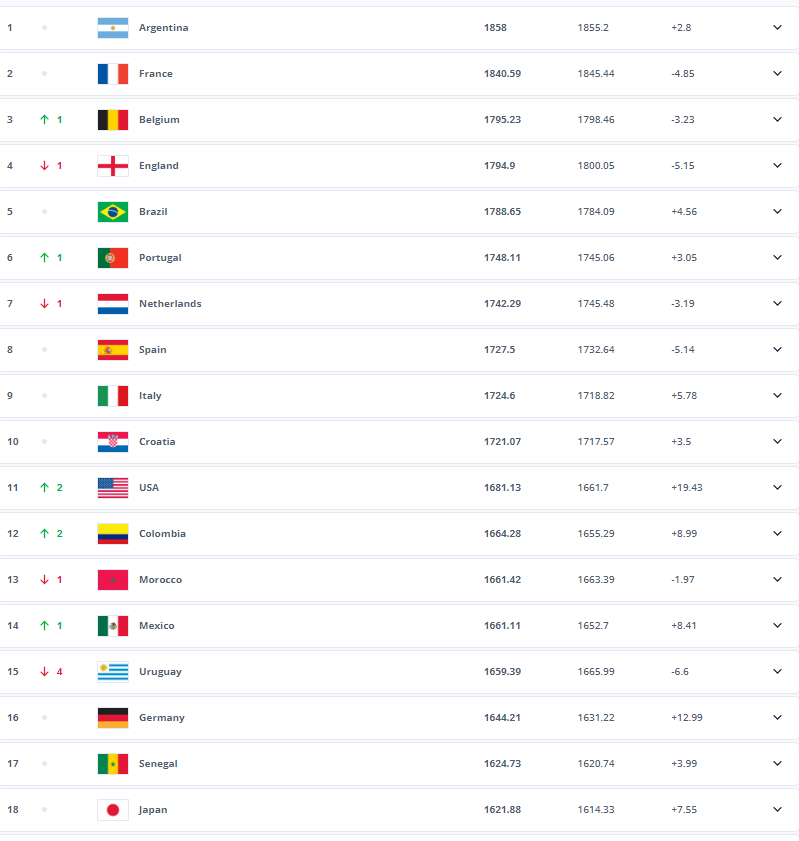This screenshot has height=841, width=799.
Task: Open the Netherlands team link
Action: click(x=170, y=304)
